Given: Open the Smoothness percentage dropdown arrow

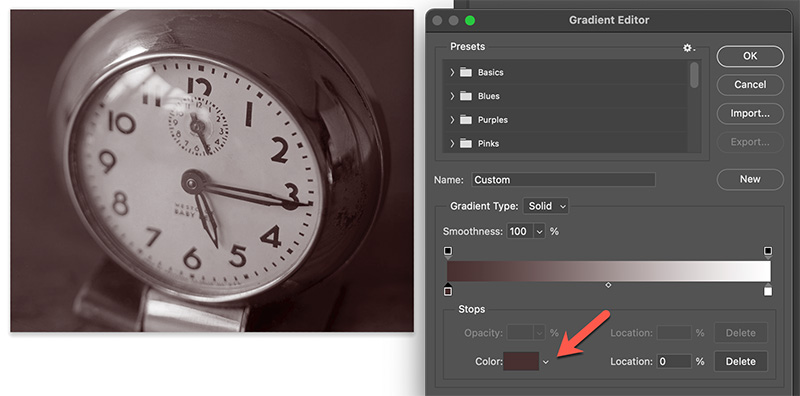Looking at the screenshot, I should 539,231.
